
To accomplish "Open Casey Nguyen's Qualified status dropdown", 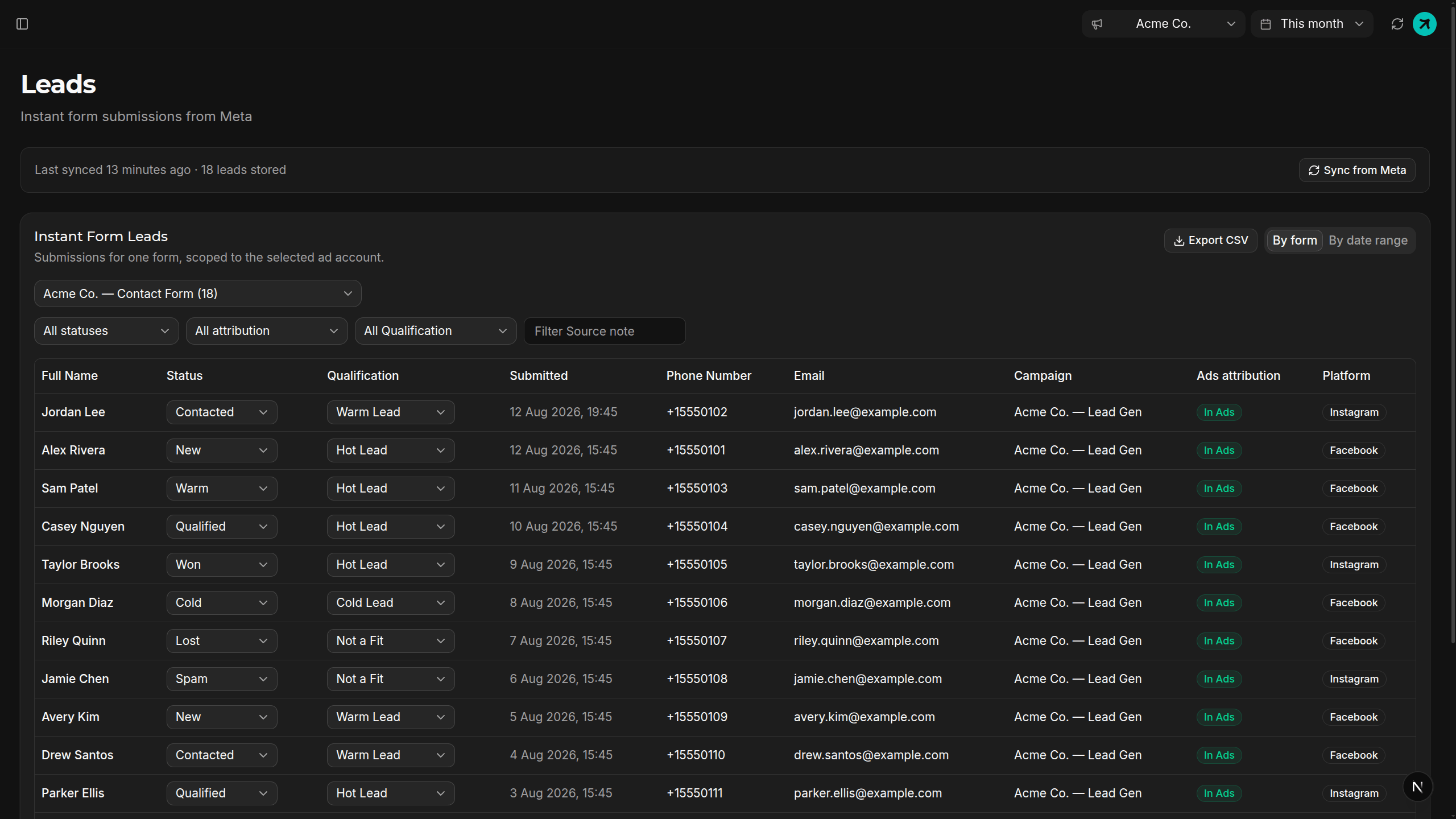I will [x=222, y=527].
